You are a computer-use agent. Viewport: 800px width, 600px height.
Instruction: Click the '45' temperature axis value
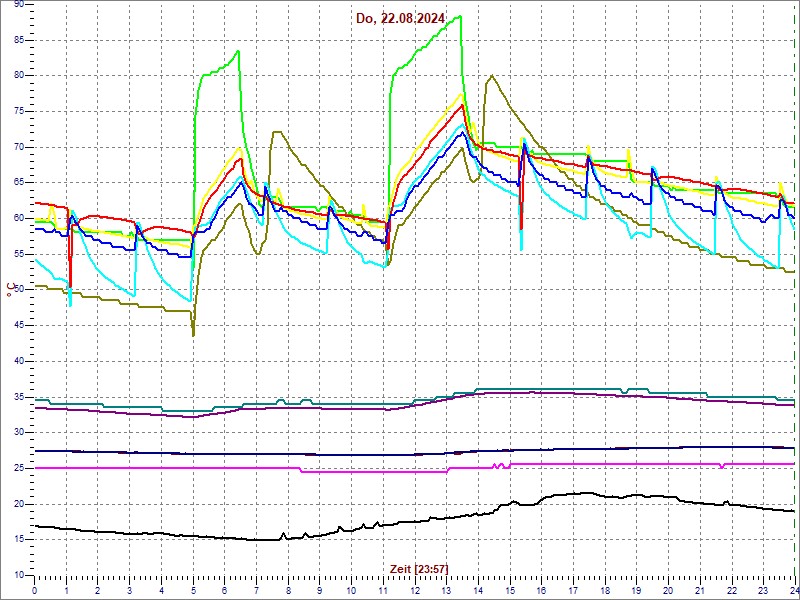(19, 326)
